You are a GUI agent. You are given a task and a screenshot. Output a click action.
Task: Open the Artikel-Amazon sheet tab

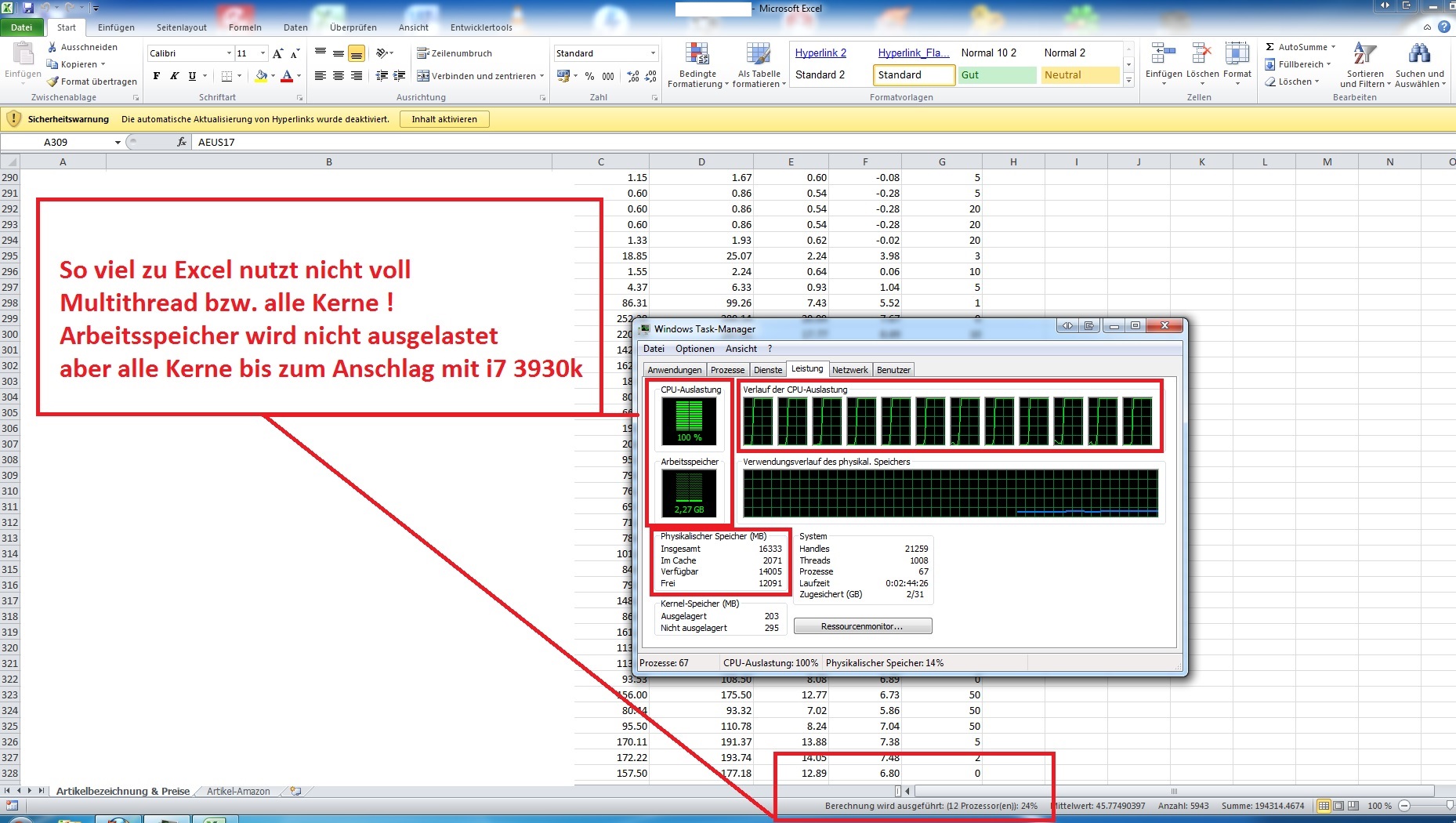(238, 792)
